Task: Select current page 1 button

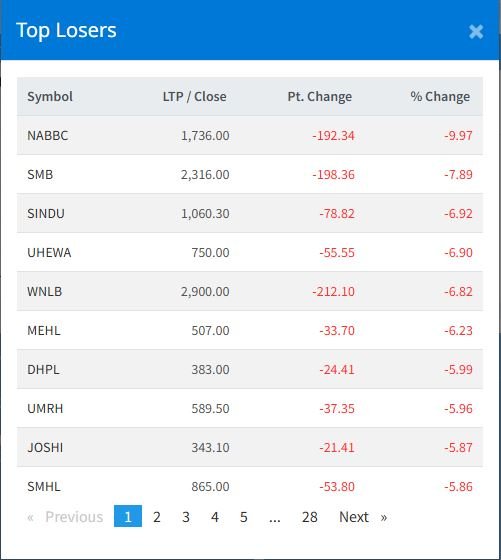Action: coord(128,516)
